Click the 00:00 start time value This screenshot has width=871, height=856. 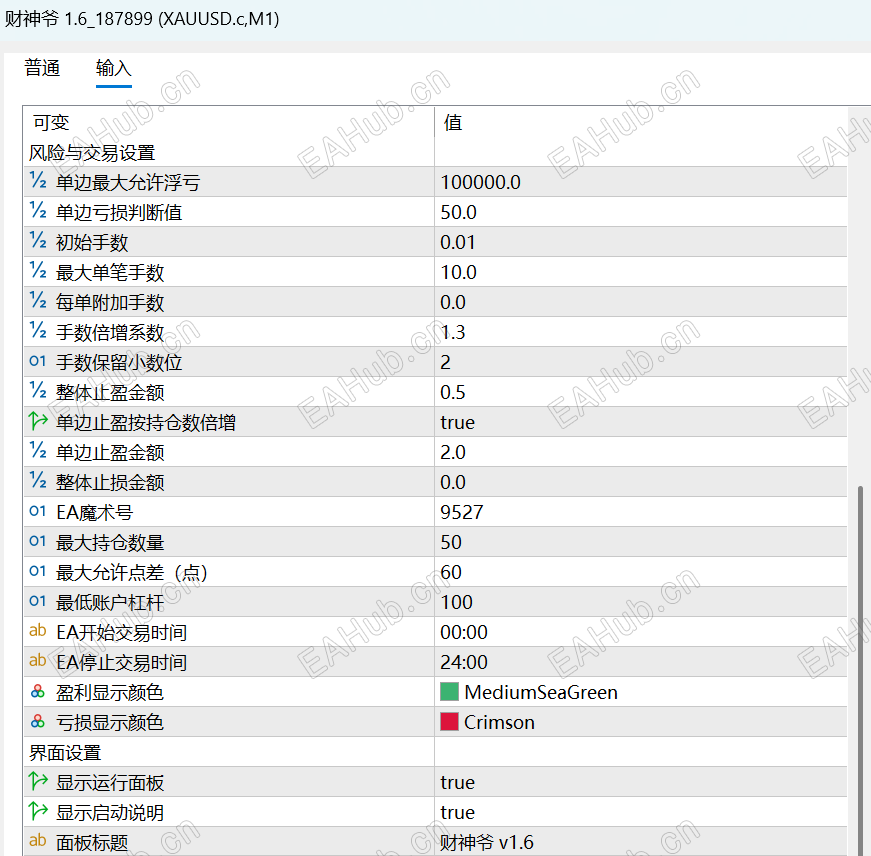pyautogui.click(x=464, y=632)
